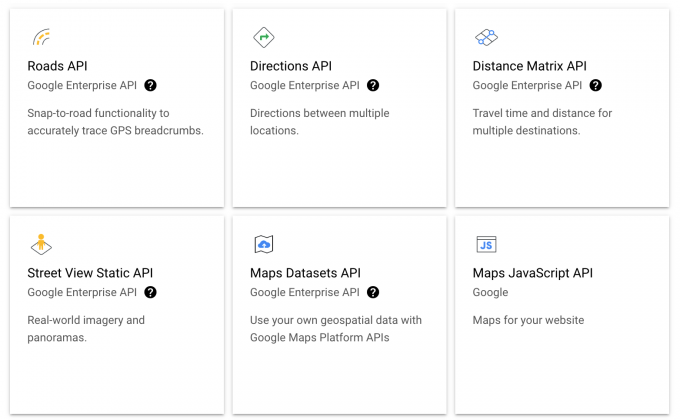Click 'Google Enterprise API' label on Maps Datasets card
The width and height of the screenshot is (680, 420).
pyautogui.click(x=305, y=292)
